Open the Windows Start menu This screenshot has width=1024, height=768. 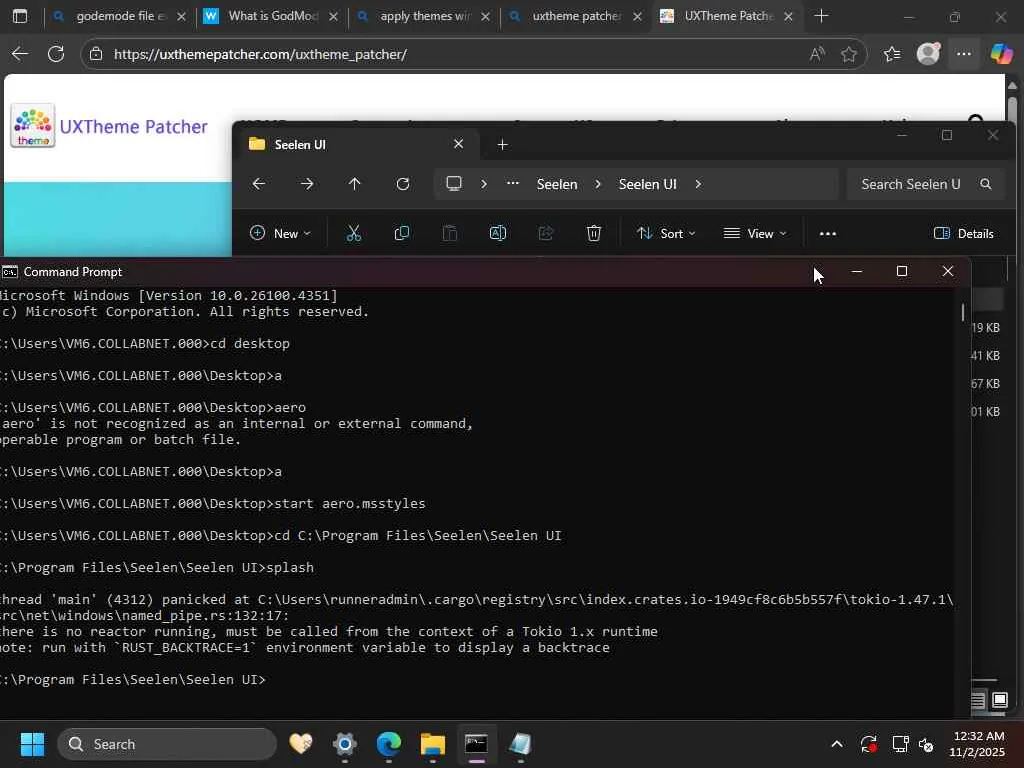coord(32,744)
